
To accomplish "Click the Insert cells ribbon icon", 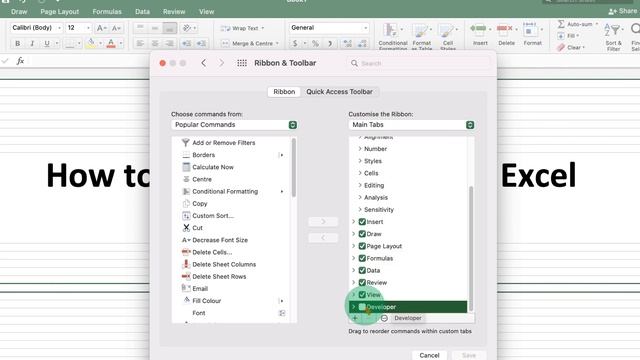I will click(x=480, y=34).
